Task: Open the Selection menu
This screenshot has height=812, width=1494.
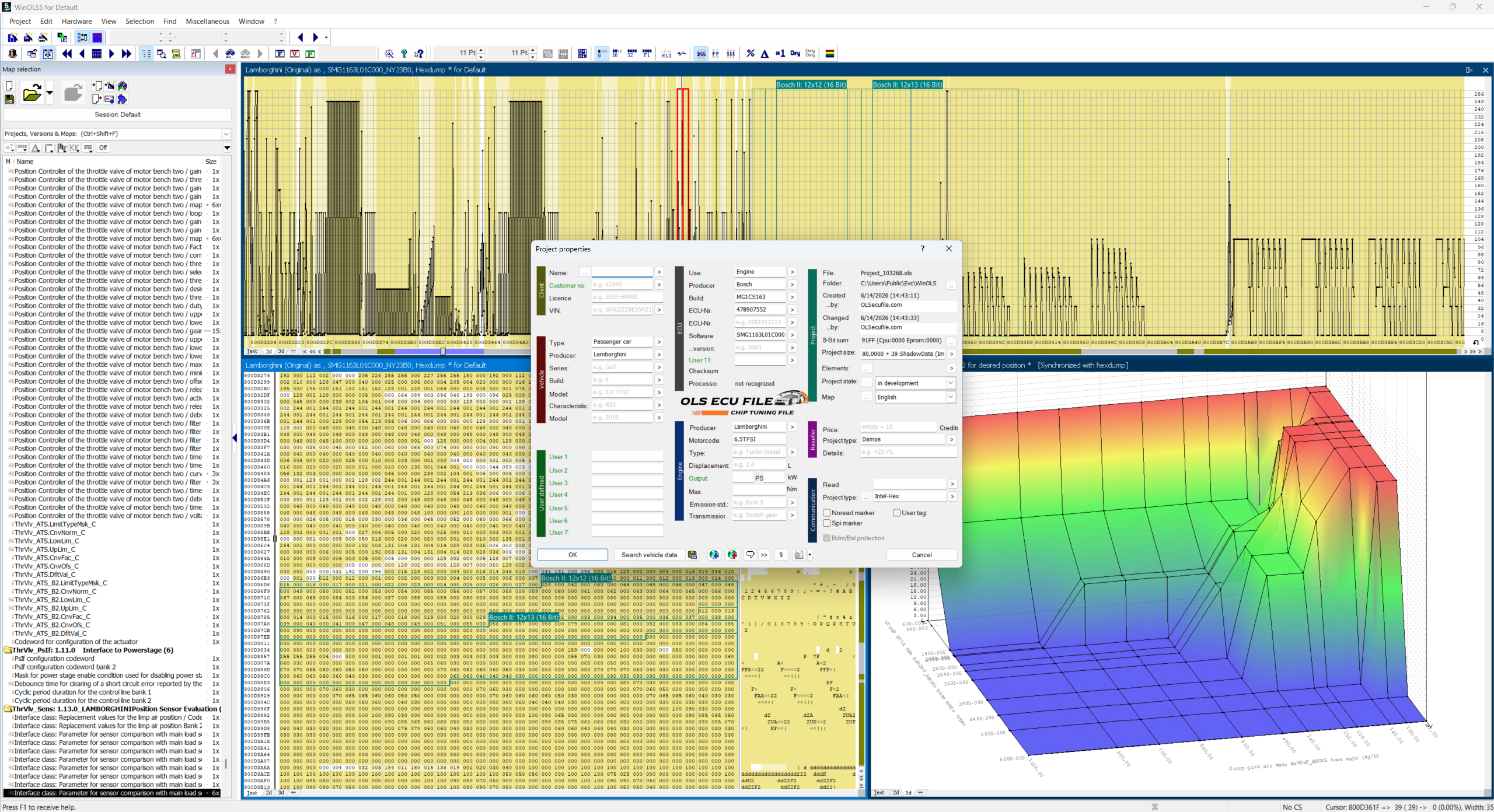Action: (x=140, y=22)
